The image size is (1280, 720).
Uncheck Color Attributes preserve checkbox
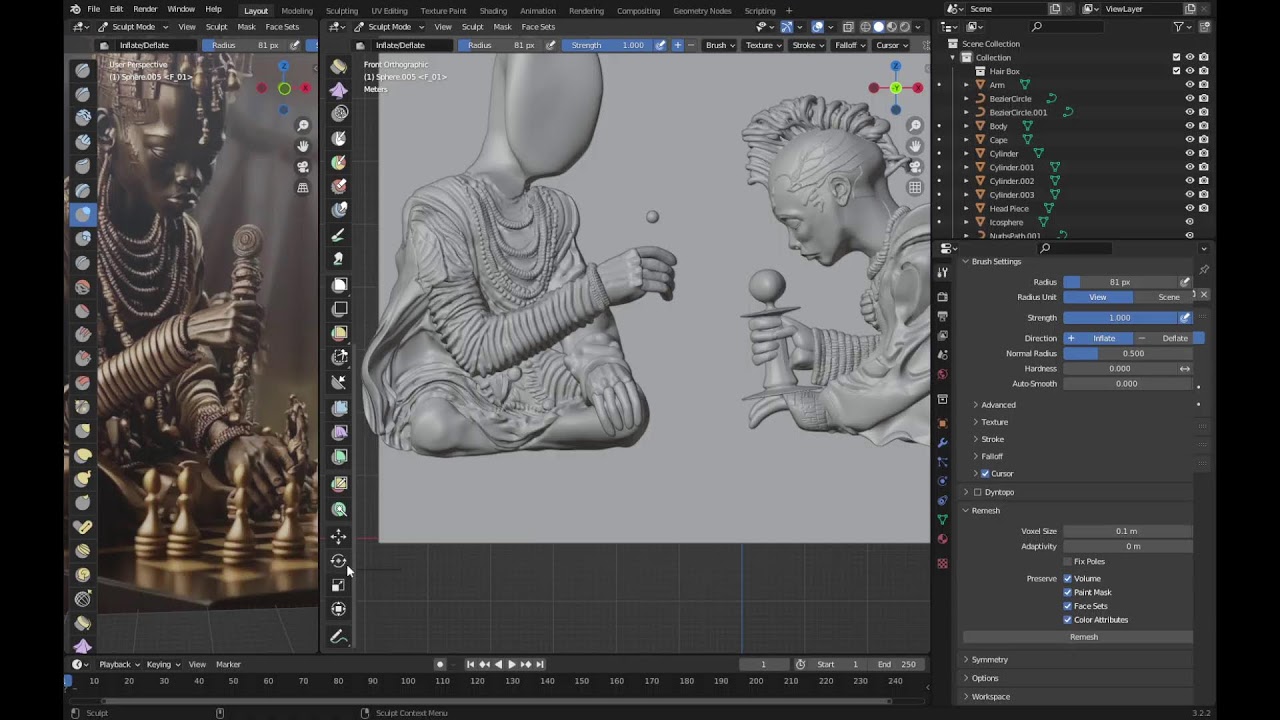pyautogui.click(x=1068, y=620)
